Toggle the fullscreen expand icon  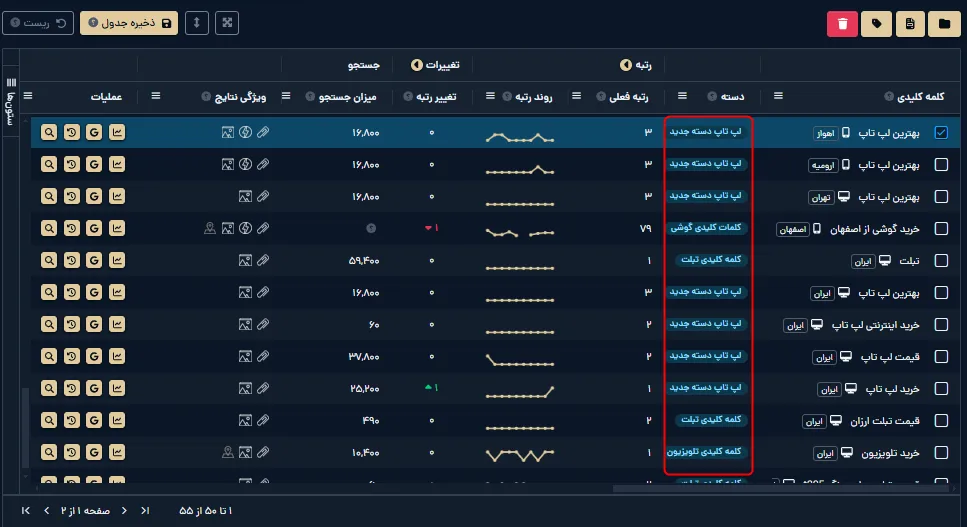point(227,23)
